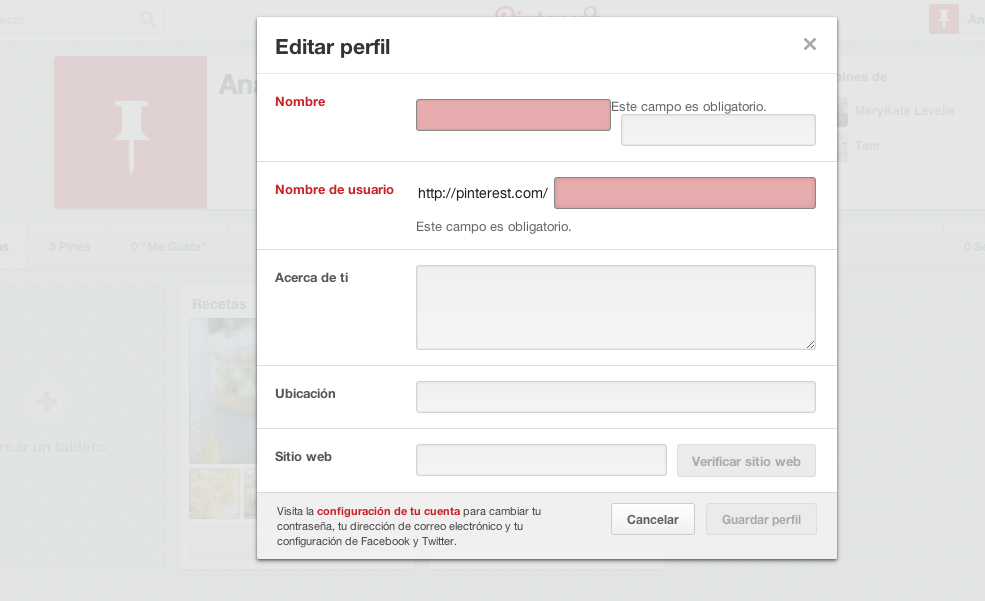Open the user pin avatar in header
The image size is (985, 601).
(943, 19)
